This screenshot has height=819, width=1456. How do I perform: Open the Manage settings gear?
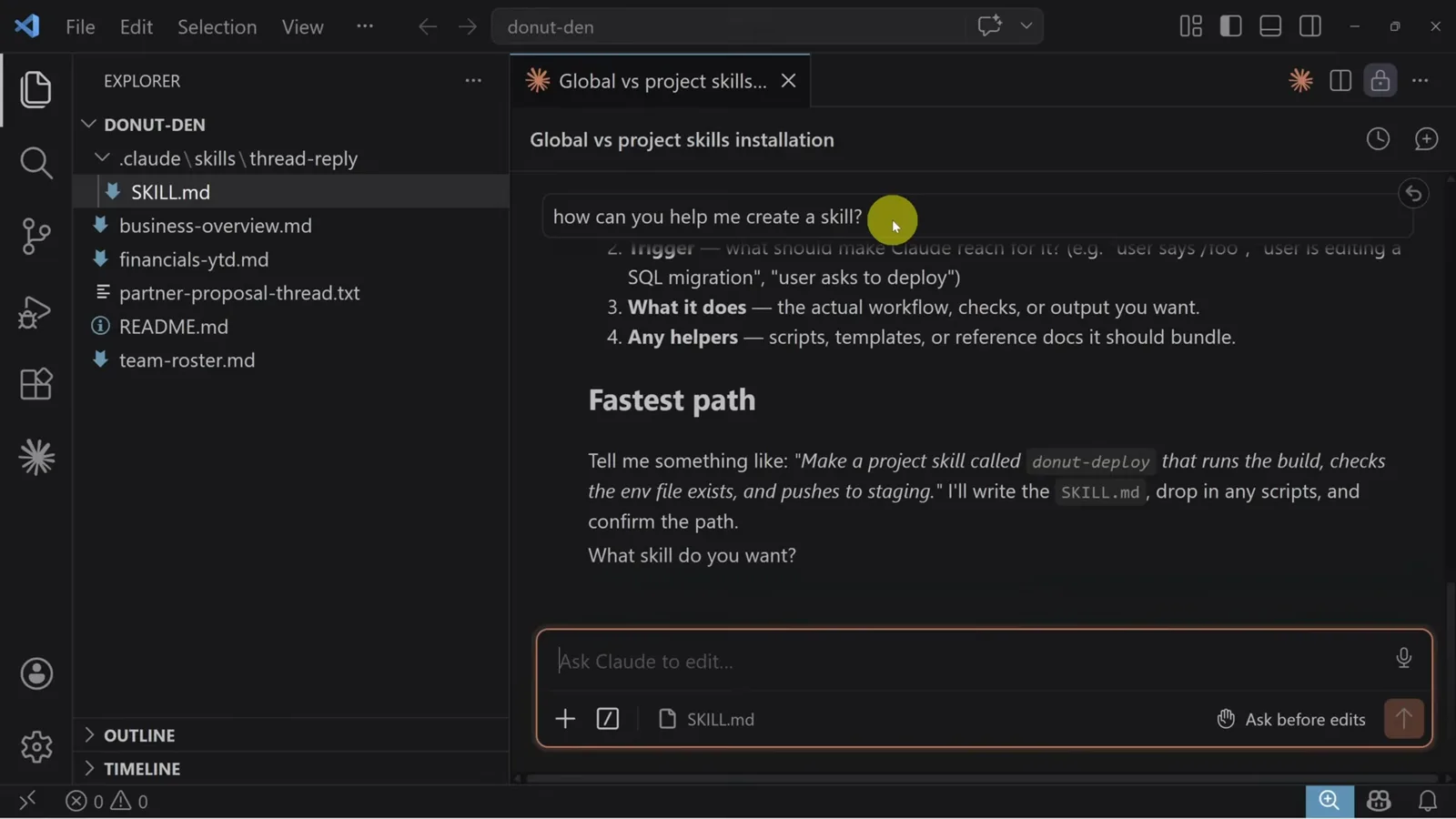point(36,747)
